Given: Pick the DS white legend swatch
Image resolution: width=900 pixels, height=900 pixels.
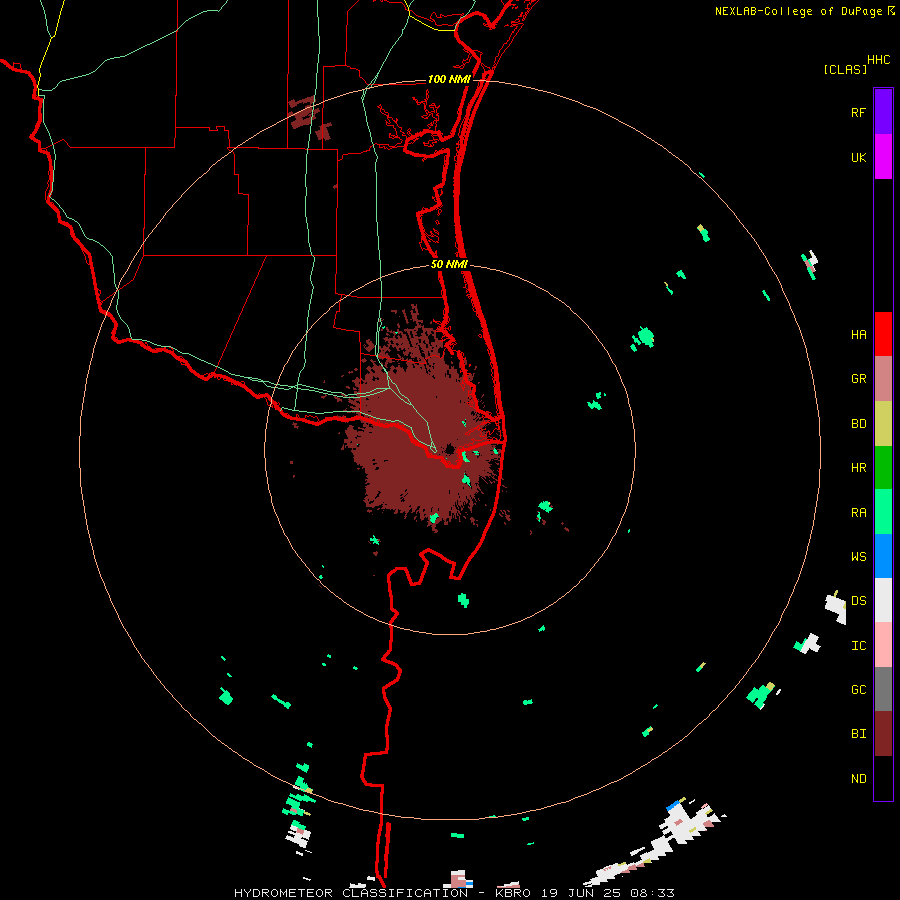Looking at the screenshot, I should pyautogui.click(x=883, y=600).
